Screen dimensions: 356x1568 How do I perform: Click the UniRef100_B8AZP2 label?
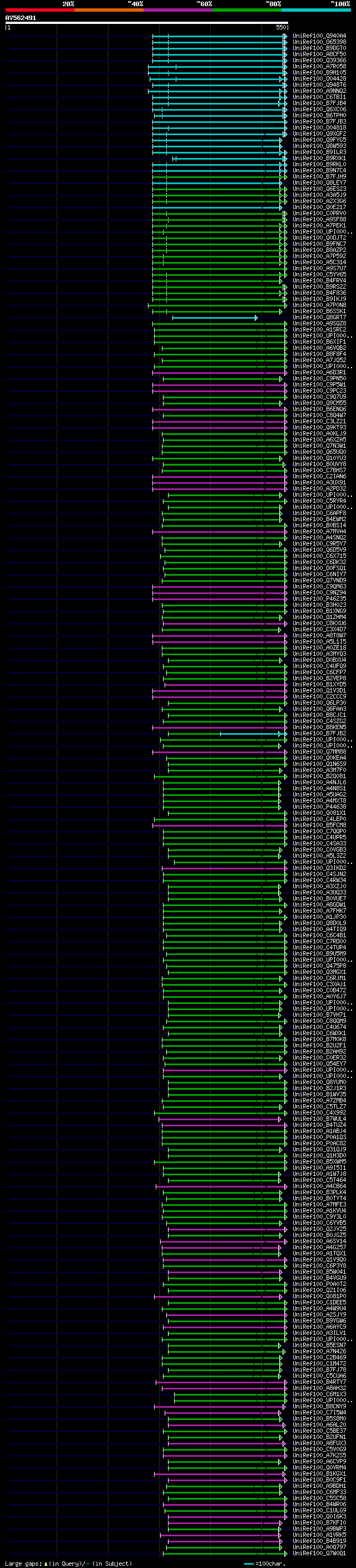click(319, 250)
